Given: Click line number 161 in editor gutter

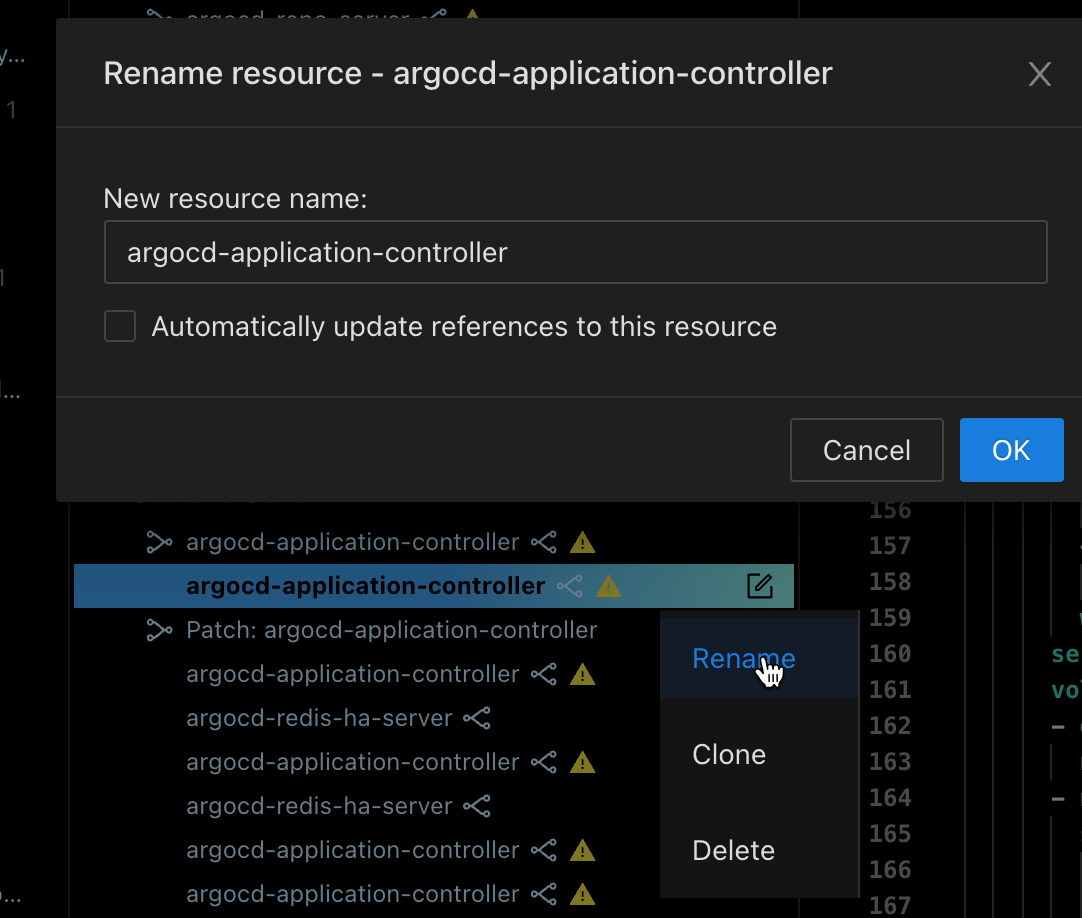Looking at the screenshot, I should [x=890, y=690].
